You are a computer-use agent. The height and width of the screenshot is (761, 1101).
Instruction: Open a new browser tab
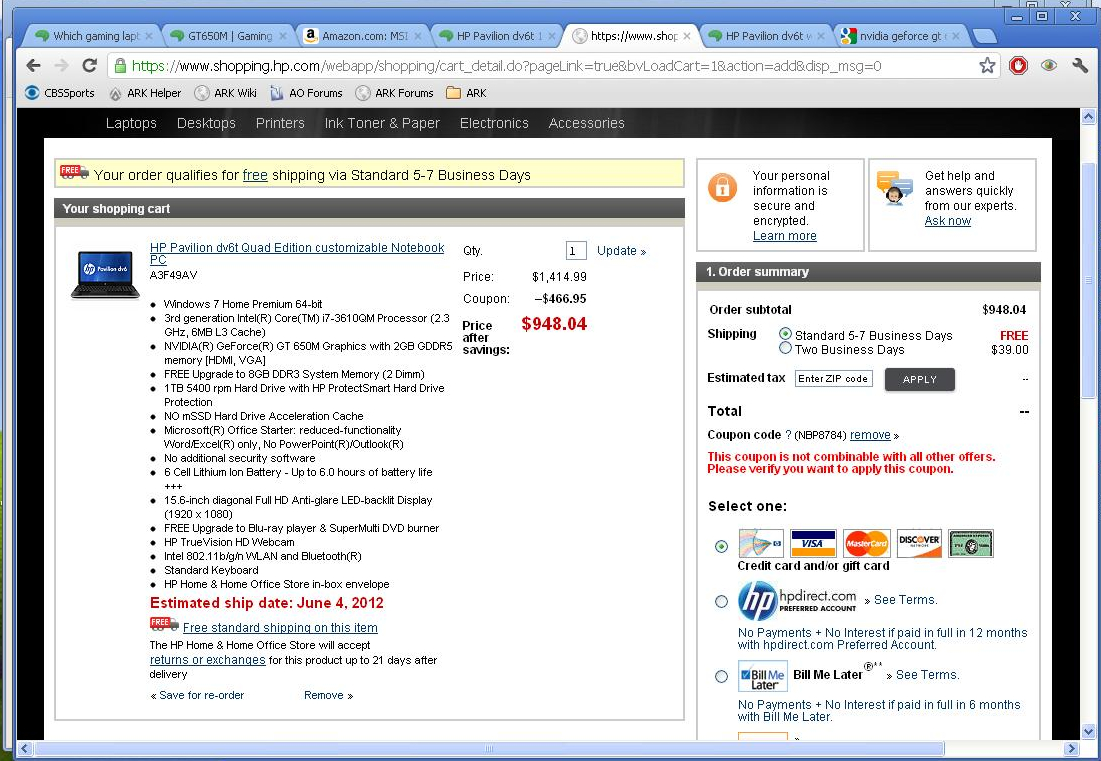(985, 36)
